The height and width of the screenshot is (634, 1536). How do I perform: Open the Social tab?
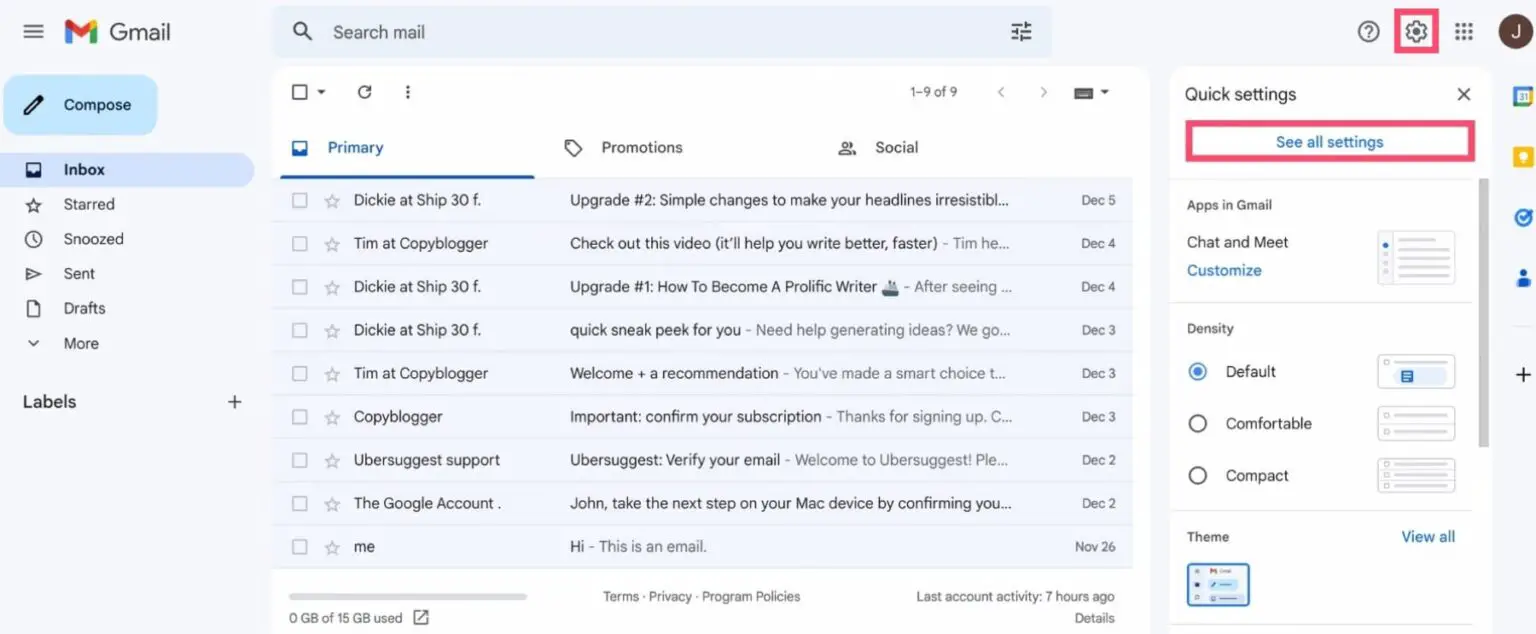click(894, 147)
